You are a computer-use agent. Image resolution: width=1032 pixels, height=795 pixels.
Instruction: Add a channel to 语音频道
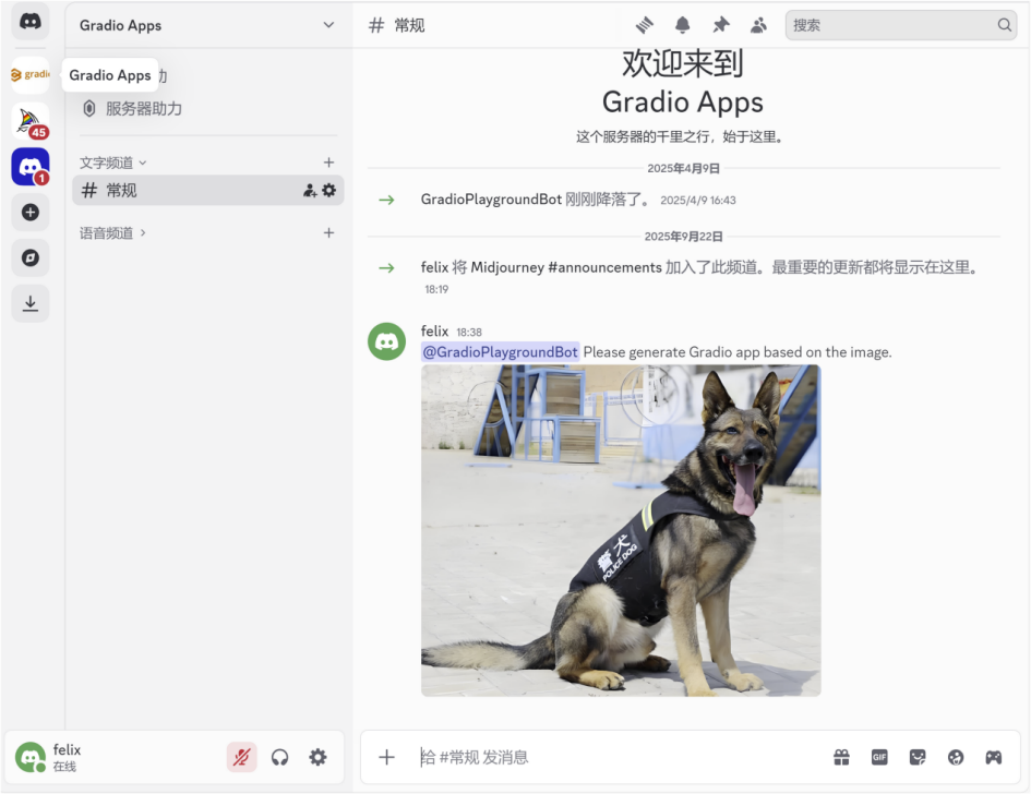329,233
